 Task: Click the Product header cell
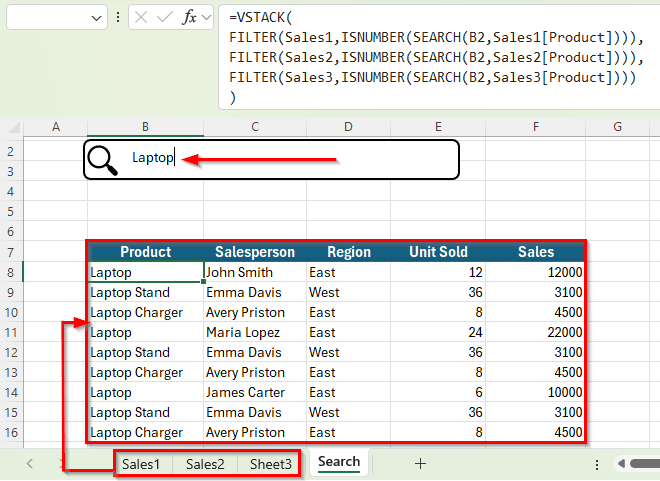pos(146,252)
